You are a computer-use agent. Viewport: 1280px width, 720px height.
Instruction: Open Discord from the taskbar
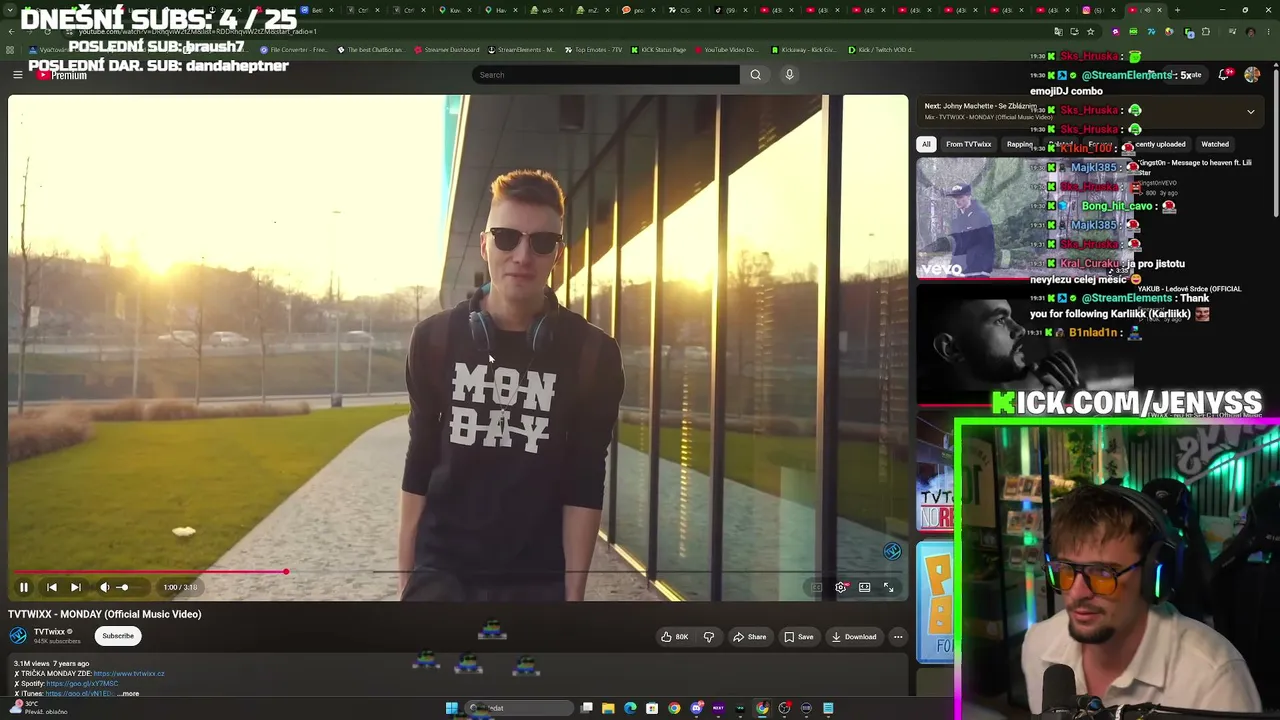(696, 708)
